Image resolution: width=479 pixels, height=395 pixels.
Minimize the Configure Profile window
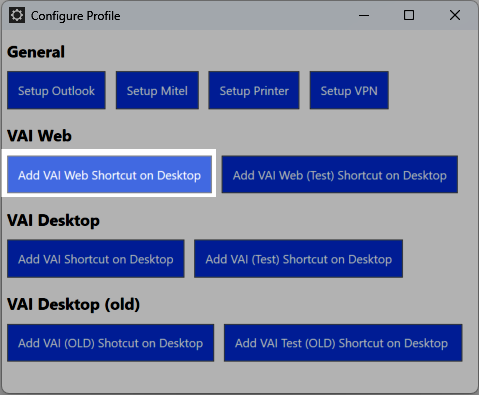coord(364,15)
